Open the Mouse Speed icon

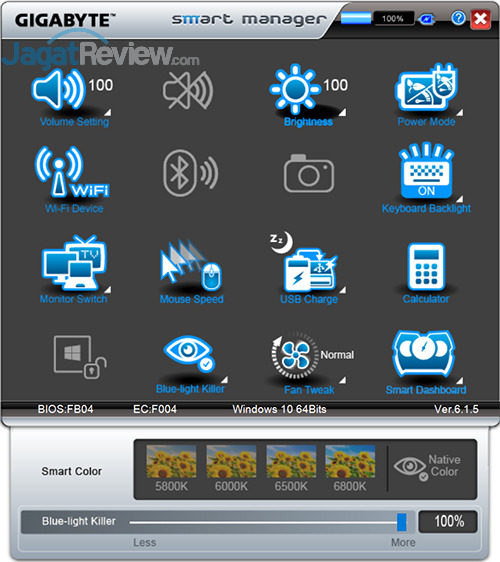click(191, 266)
